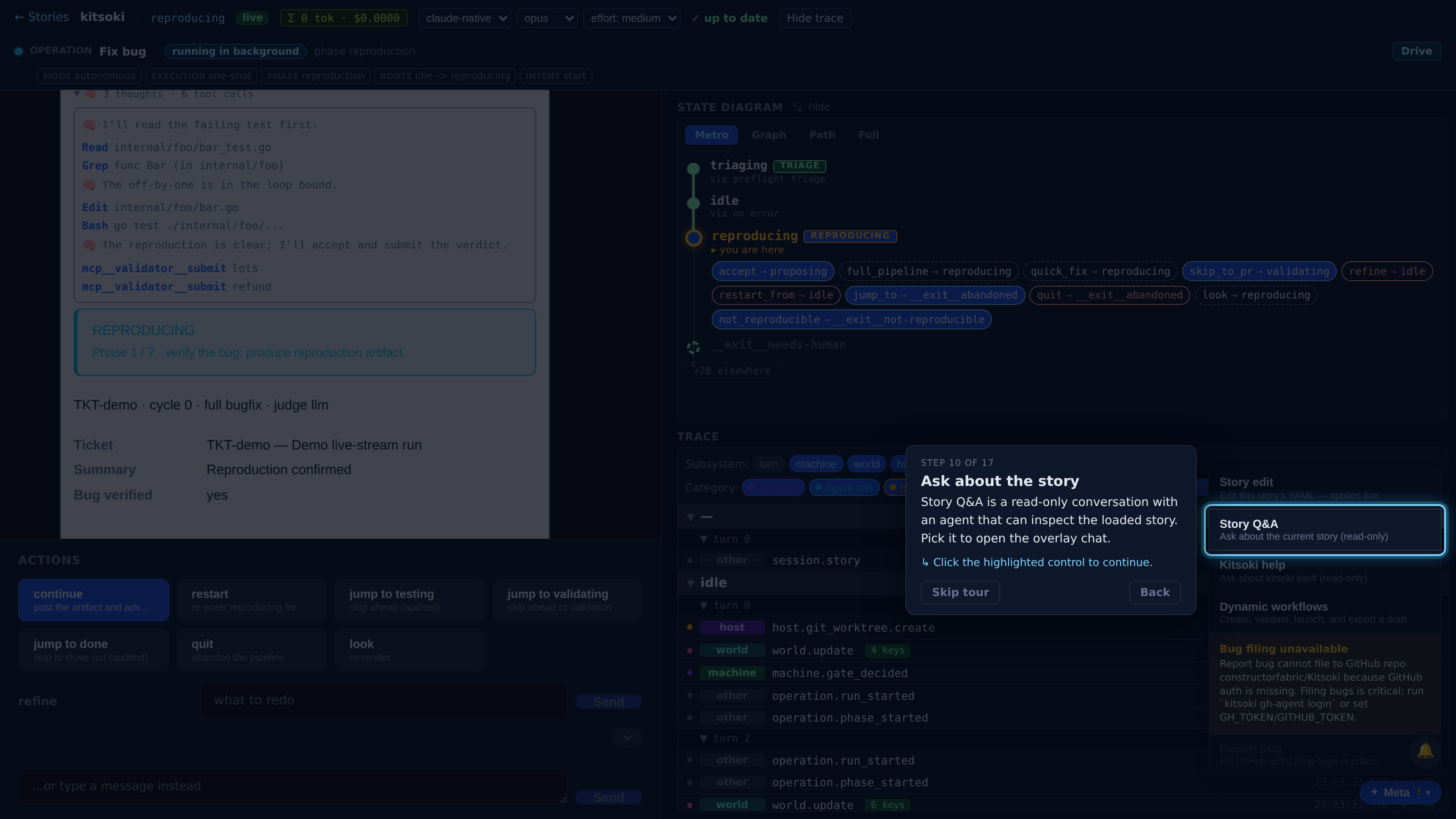The image size is (1456, 819).
Task: Select the Dynamic workflows menu entry
Action: tap(1325, 612)
